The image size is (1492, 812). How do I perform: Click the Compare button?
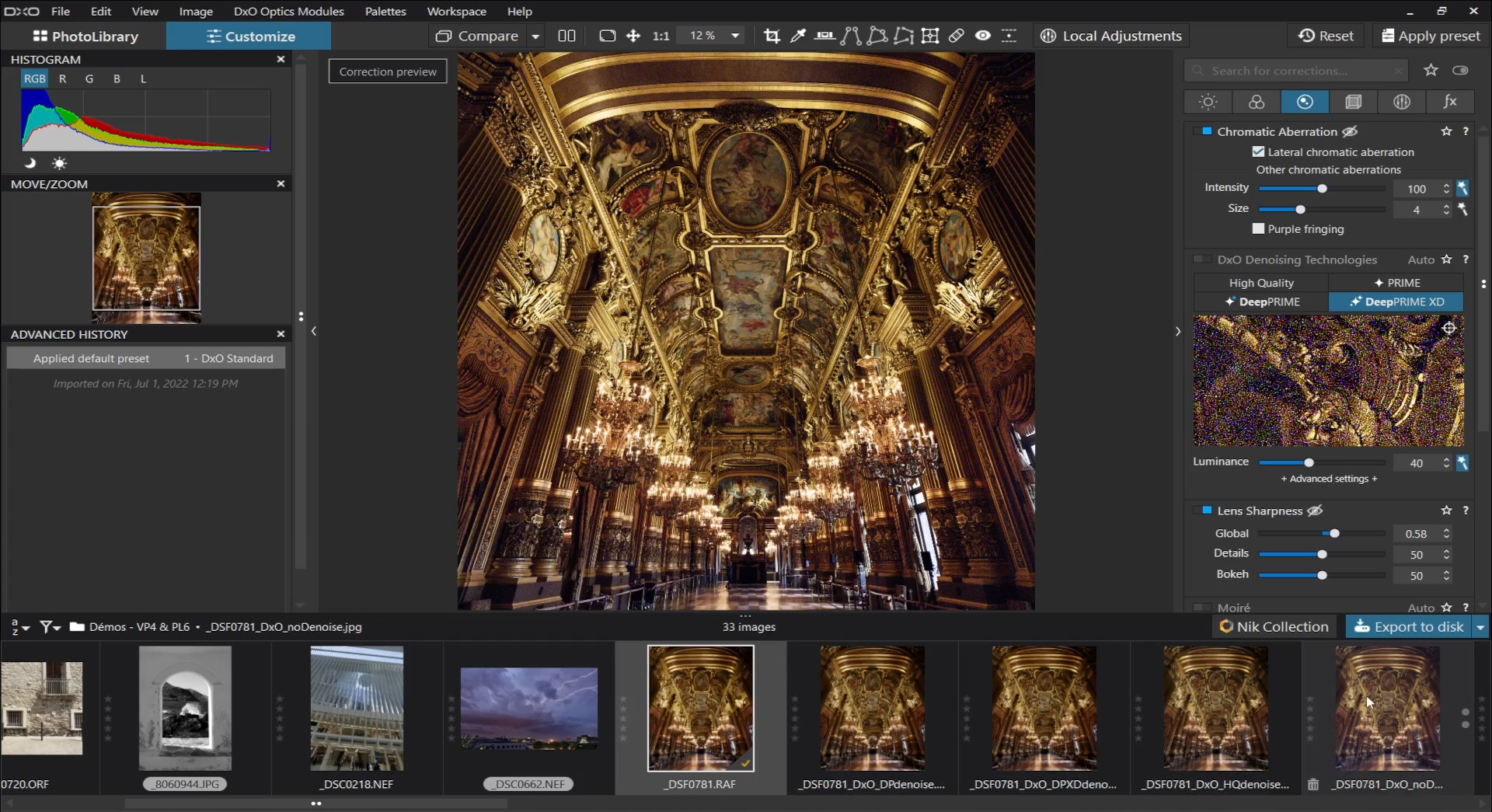point(477,36)
